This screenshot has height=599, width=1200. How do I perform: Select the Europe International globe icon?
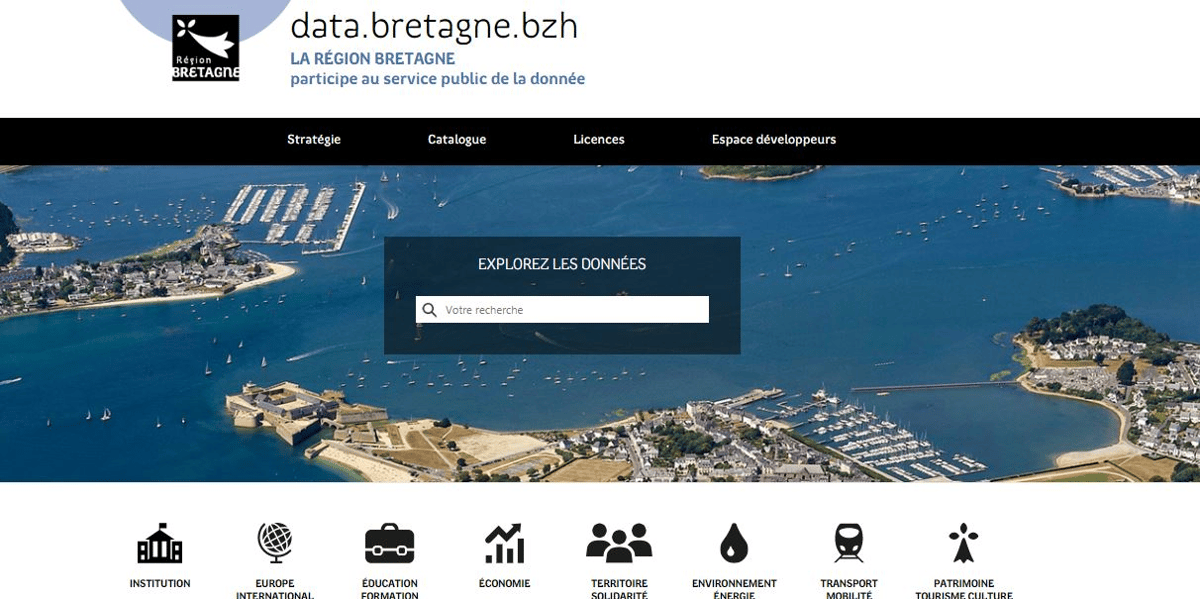click(274, 543)
